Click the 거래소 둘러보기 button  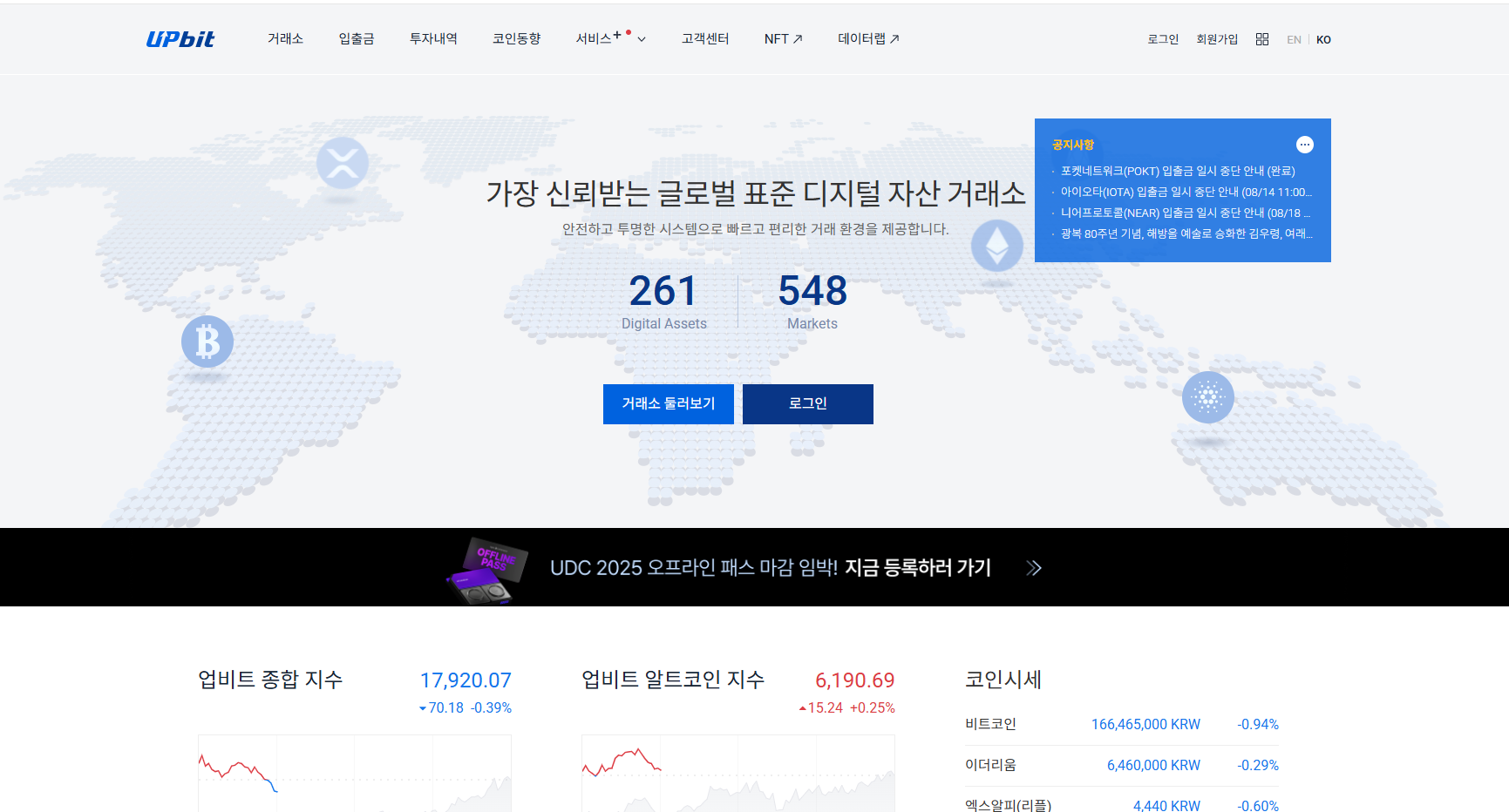pos(669,404)
